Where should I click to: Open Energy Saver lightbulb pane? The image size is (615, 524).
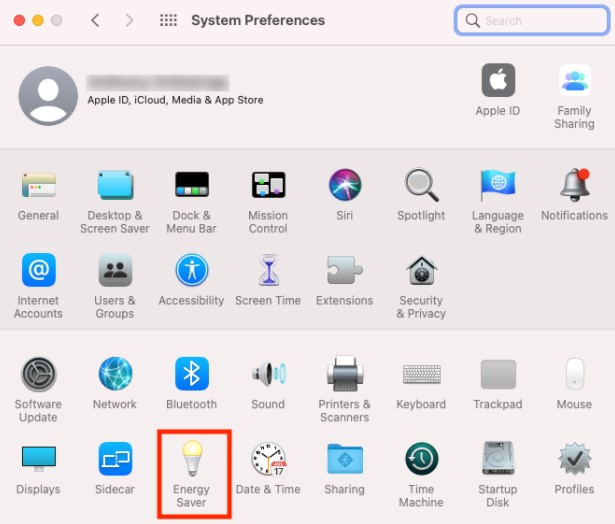(x=192, y=458)
